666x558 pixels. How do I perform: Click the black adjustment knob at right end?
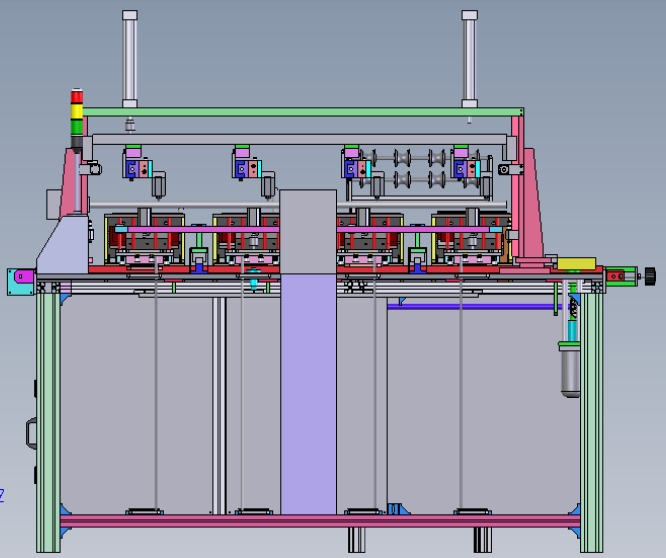click(x=650, y=276)
